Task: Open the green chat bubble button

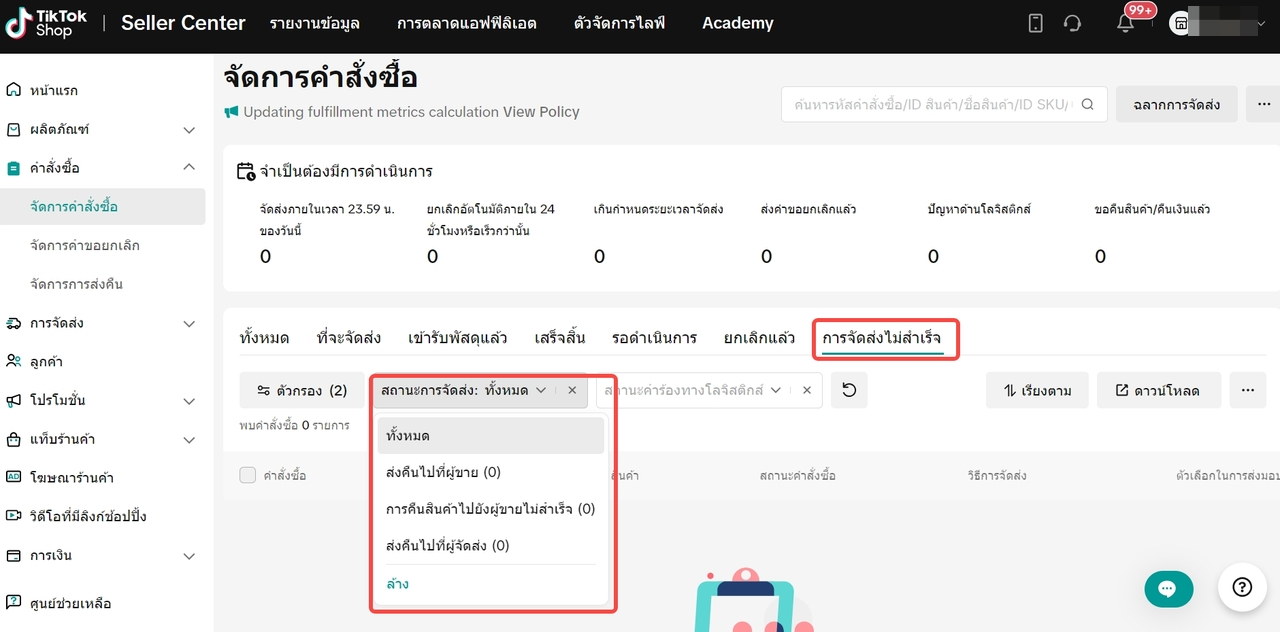Action: point(1168,589)
